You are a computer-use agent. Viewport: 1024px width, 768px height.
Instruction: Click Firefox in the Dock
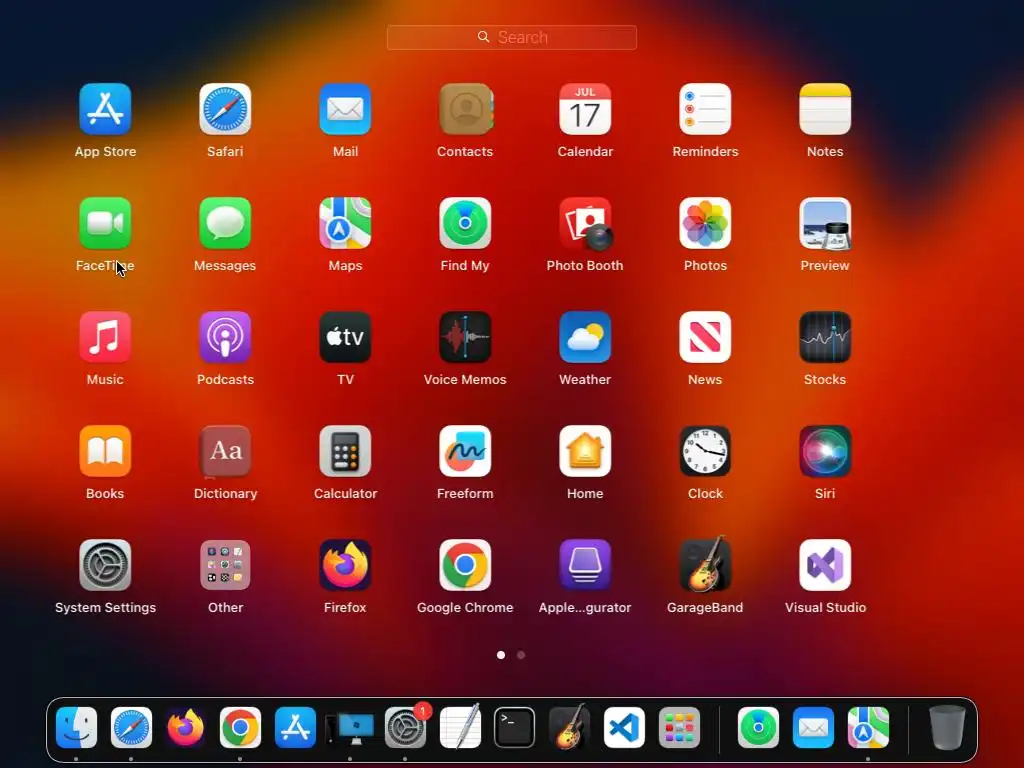click(185, 728)
